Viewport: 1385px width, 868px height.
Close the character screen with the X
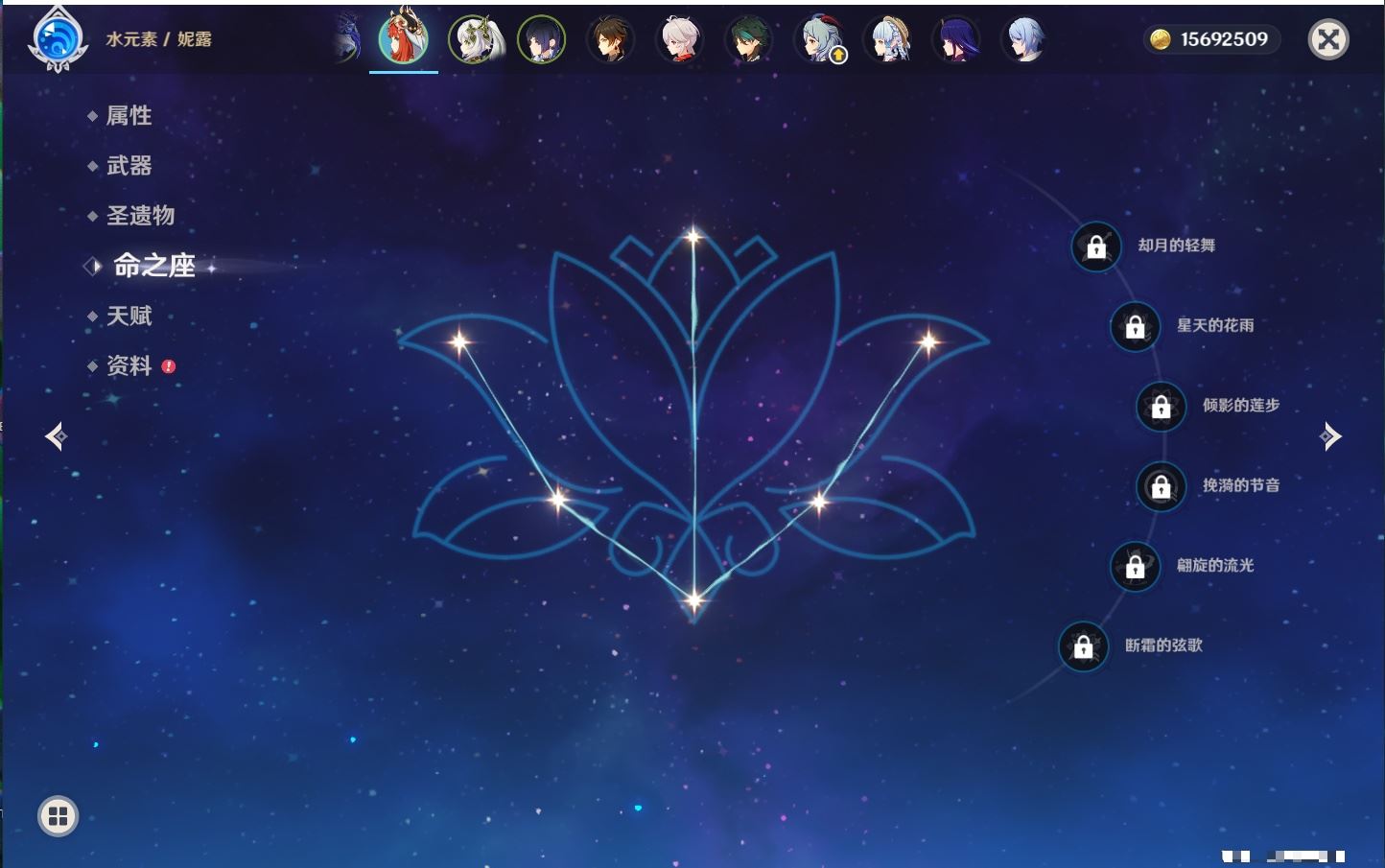[1328, 39]
